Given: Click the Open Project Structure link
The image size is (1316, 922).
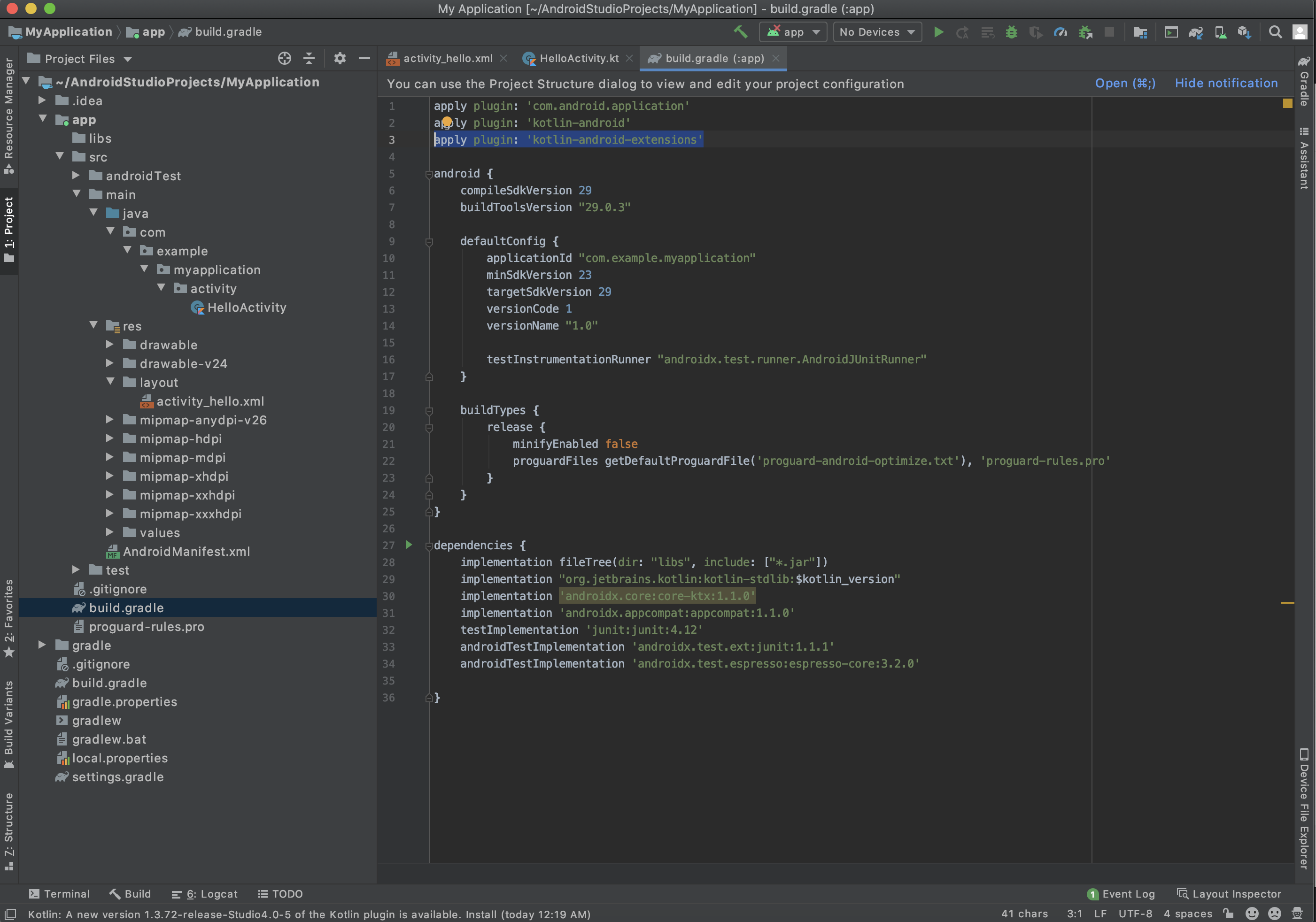Looking at the screenshot, I should [1124, 84].
